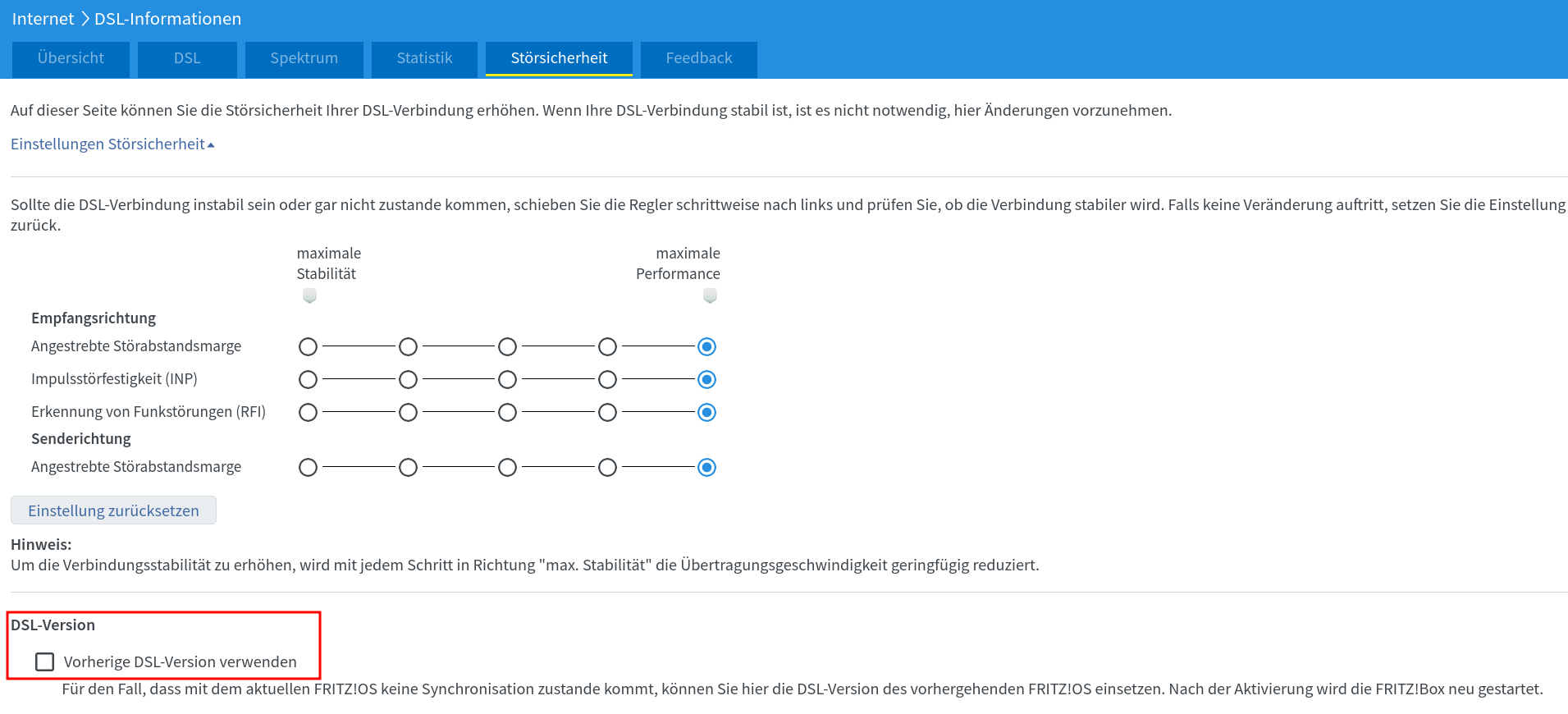Set Funkstörungen (RFI) detection to maximale Stabilität

(308, 413)
